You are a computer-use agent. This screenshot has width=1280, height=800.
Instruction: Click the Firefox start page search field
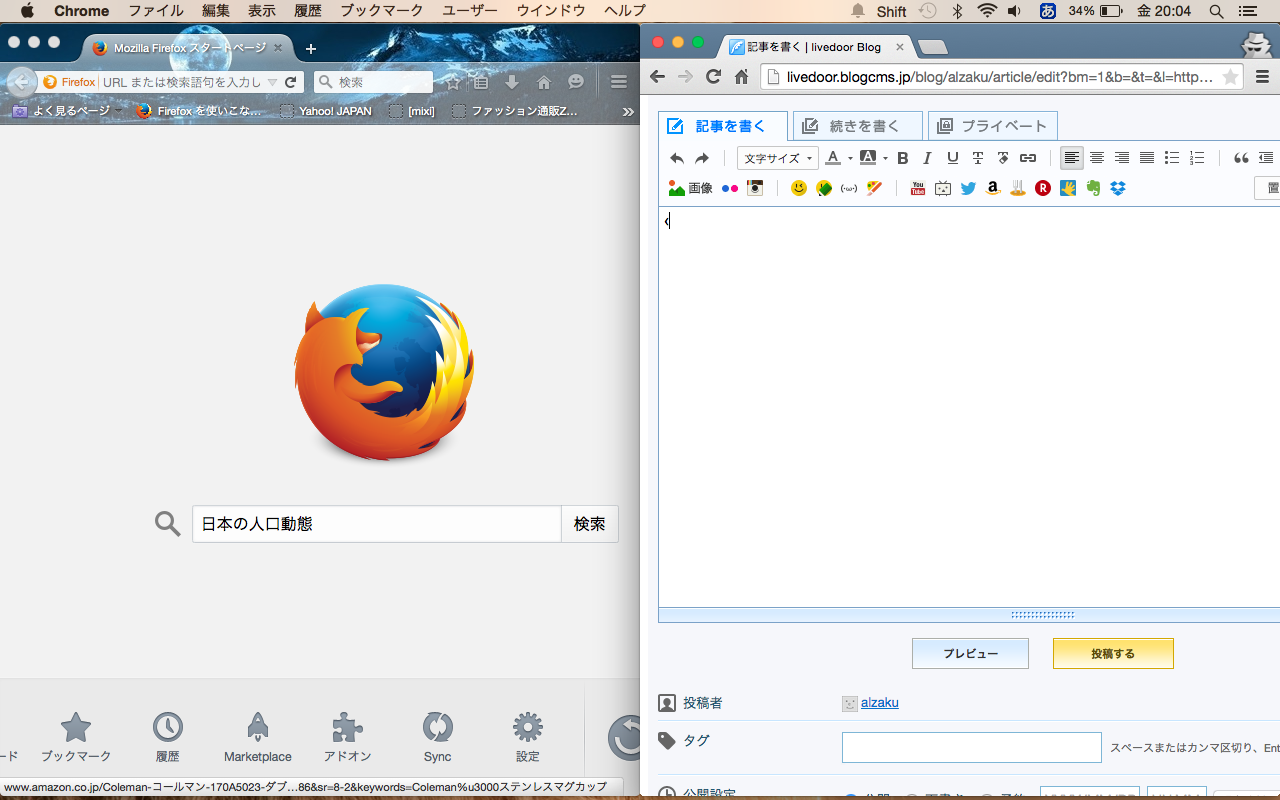(x=377, y=524)
